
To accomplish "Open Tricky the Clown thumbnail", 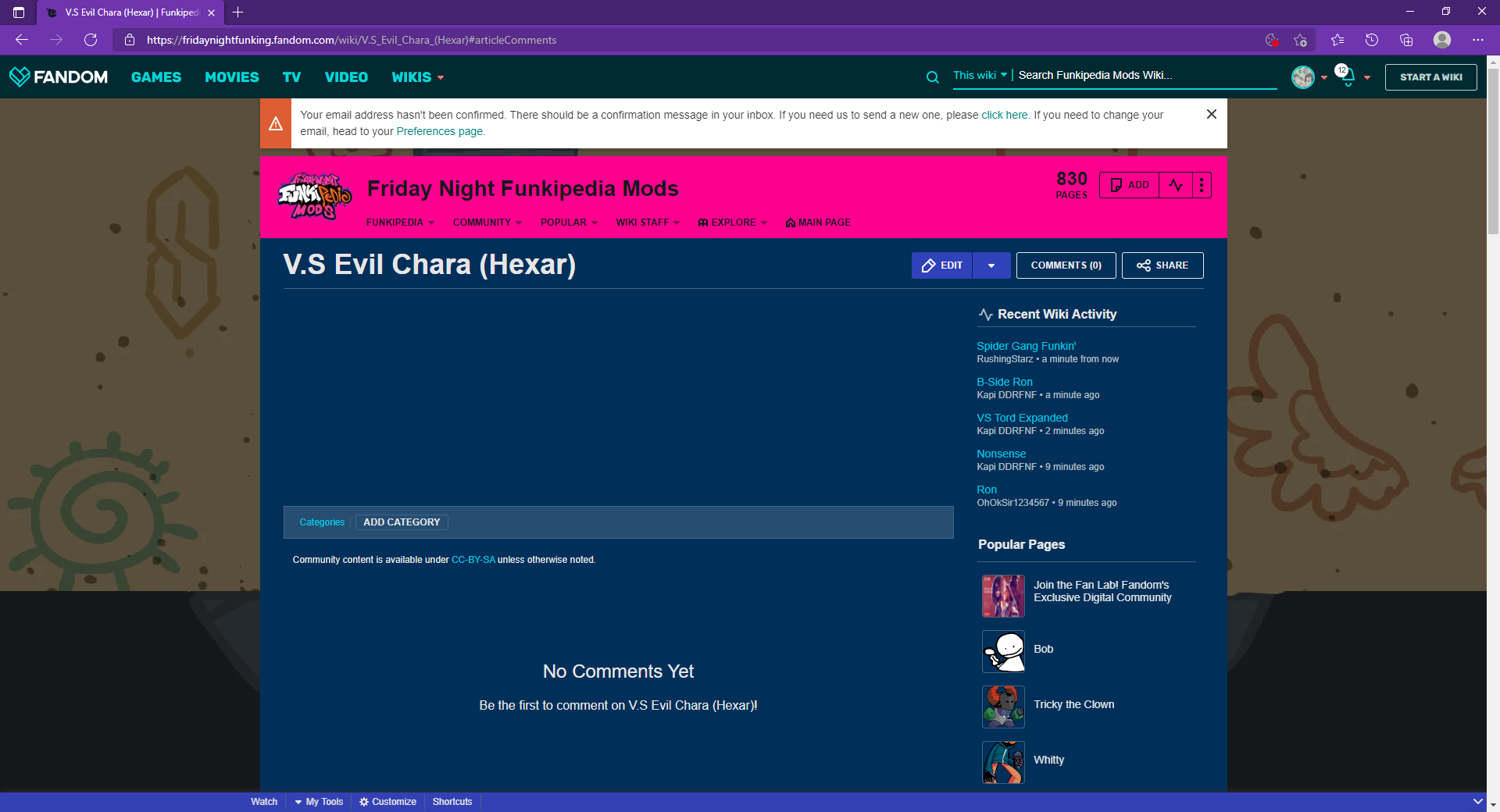I will click(x=1003, y=707).
